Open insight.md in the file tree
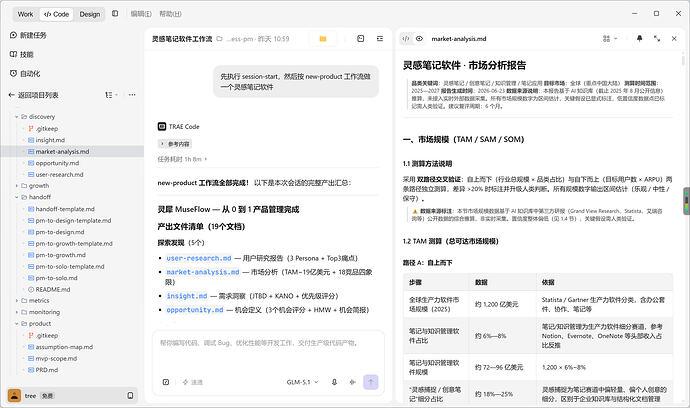 pyautogui.click(x=50, y=140)
